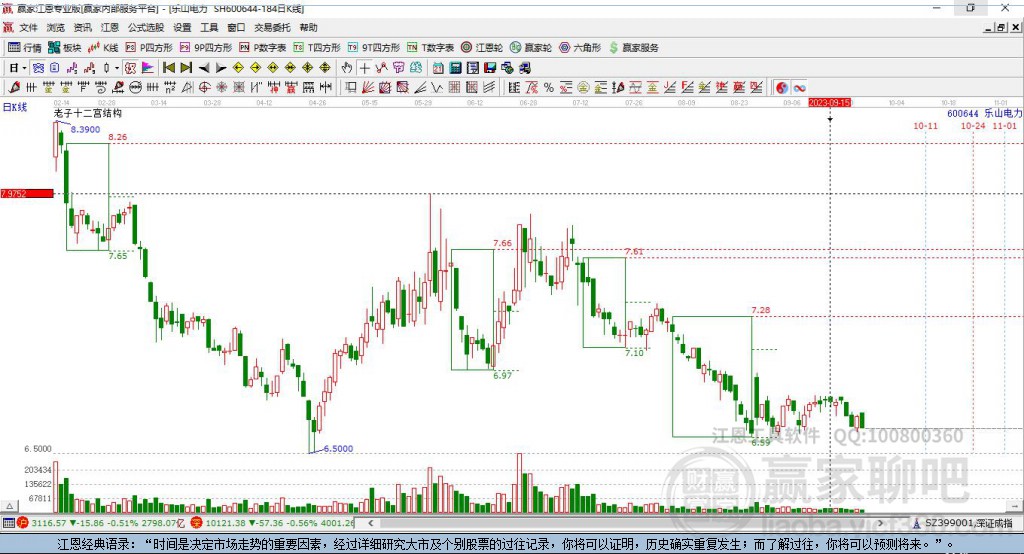The width and height of the screenshot is (1024, 554).
Task: Click the 10-11 forecast date label
Action: pos(925,125)
